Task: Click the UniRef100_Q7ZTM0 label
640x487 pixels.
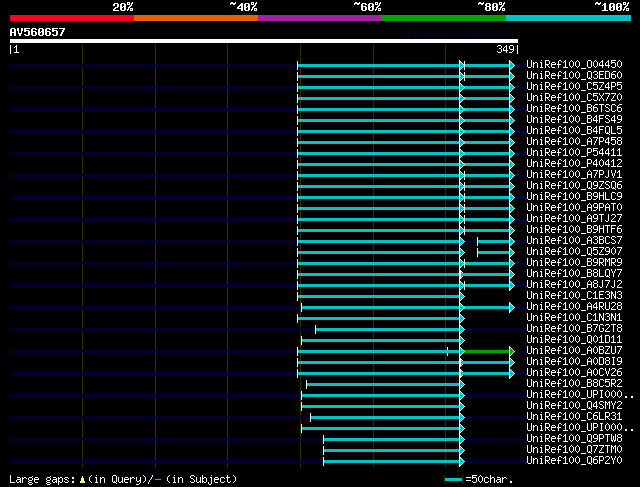Action: (574, 450)
